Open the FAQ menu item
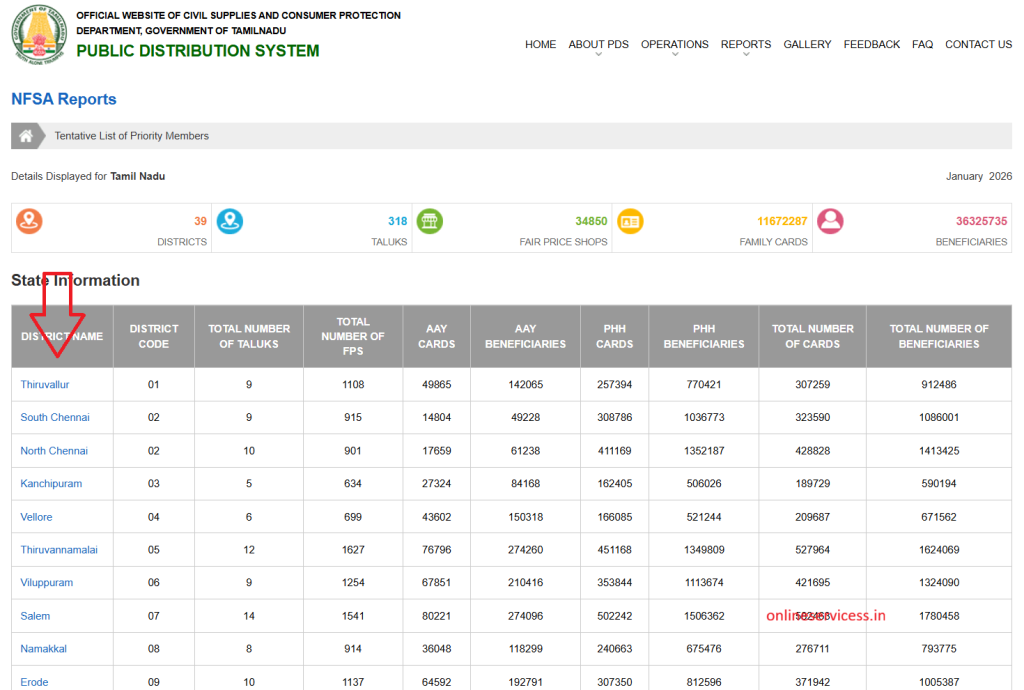This screenshot has height=690, width=1024. [x=922, y=45]
